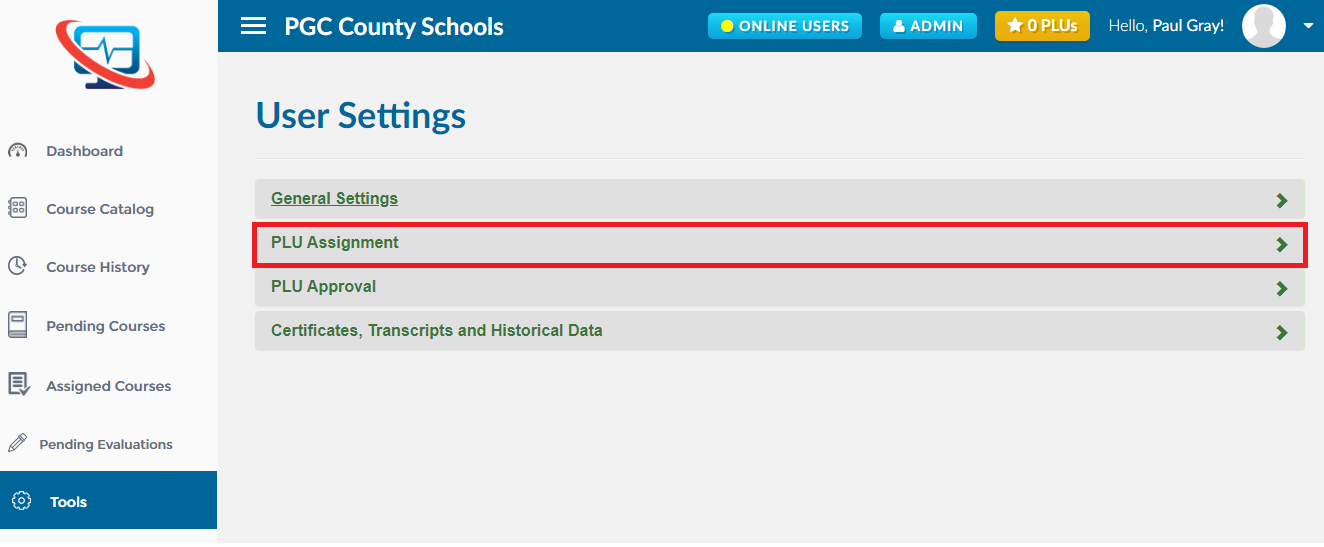
Task: Click the Pending Courses book icon
Action: coord(17,325)
